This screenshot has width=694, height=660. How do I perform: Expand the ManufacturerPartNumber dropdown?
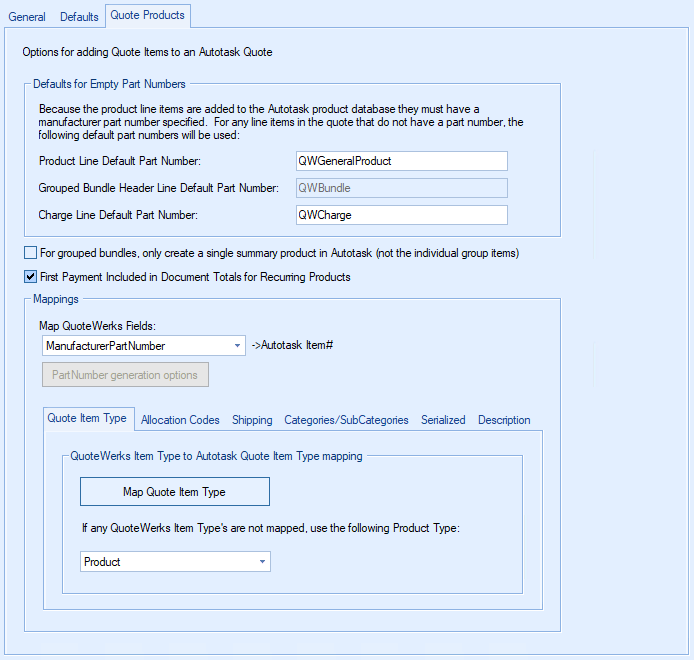tap(237, 346)
